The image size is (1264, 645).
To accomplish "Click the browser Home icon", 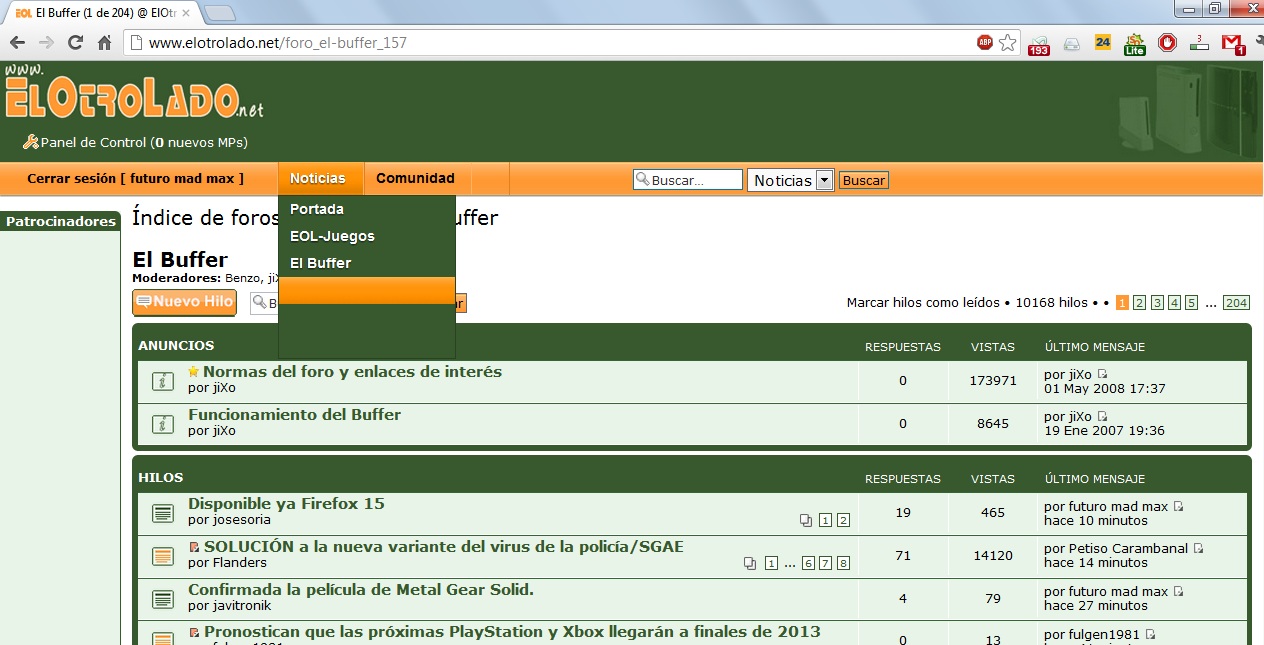I will coord(107,43).
